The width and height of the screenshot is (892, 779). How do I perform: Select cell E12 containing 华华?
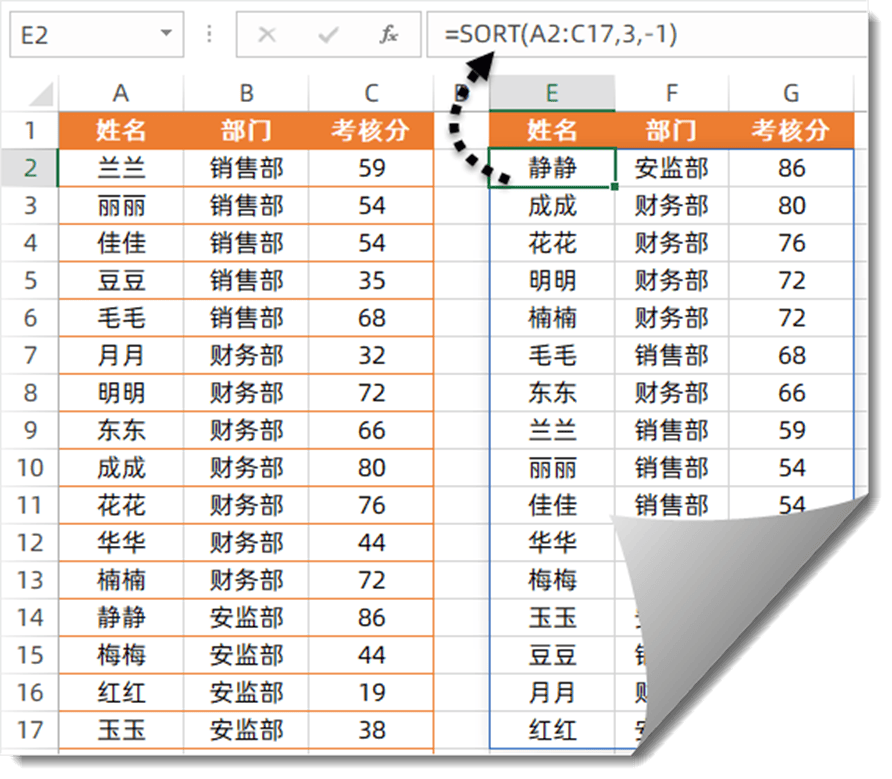[x=552, y=542]
